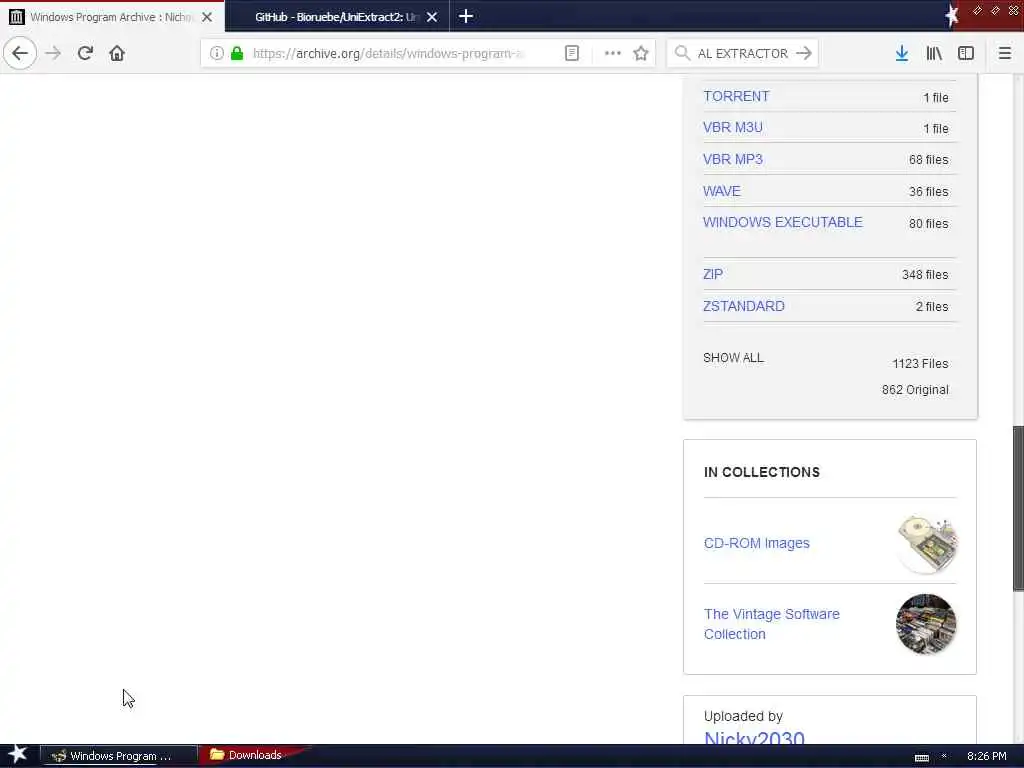Switch to Windows Program taskbar button
Viewport: 1024px width, 768px height.
click(118, 756)
